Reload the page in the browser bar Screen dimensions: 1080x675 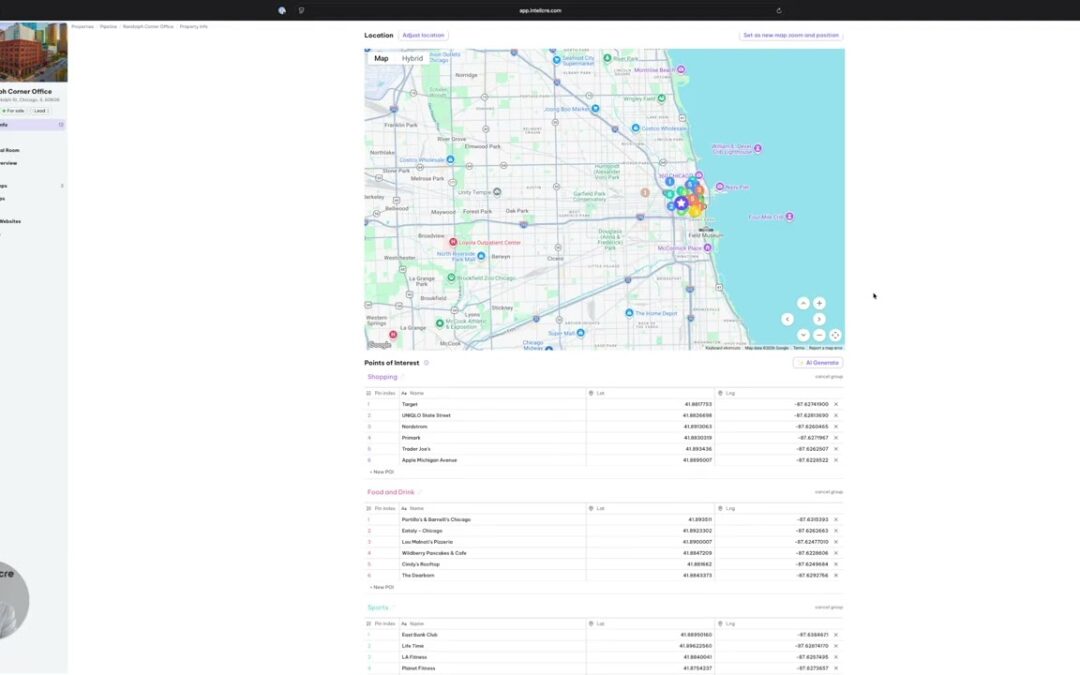(x=778, y=10)
